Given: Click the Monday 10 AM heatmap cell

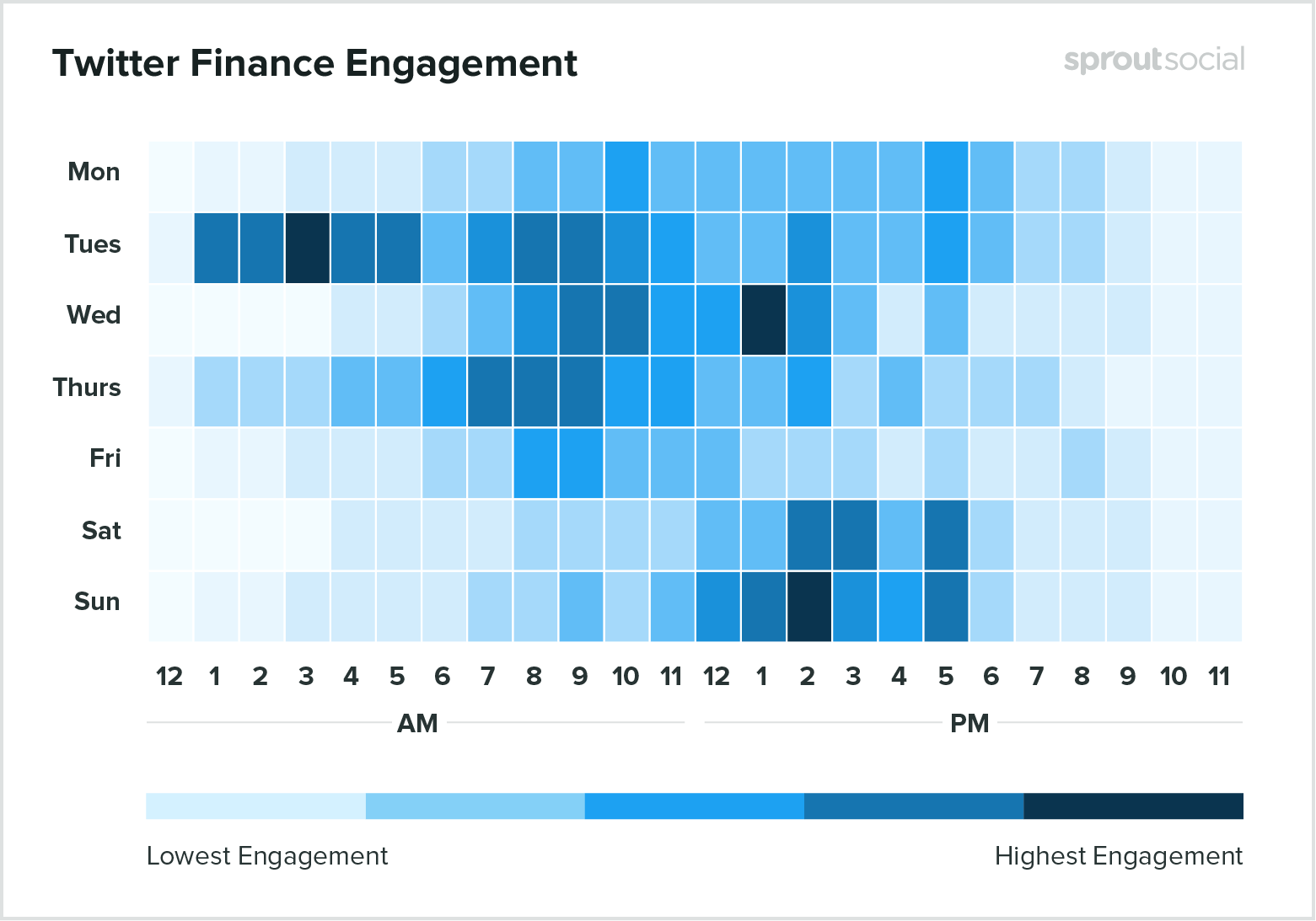Looking at the screenshot, I should pos(627,176).
